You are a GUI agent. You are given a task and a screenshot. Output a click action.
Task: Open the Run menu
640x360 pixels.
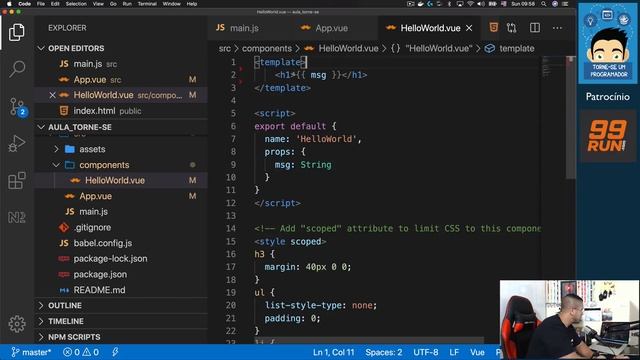point(127,4)
